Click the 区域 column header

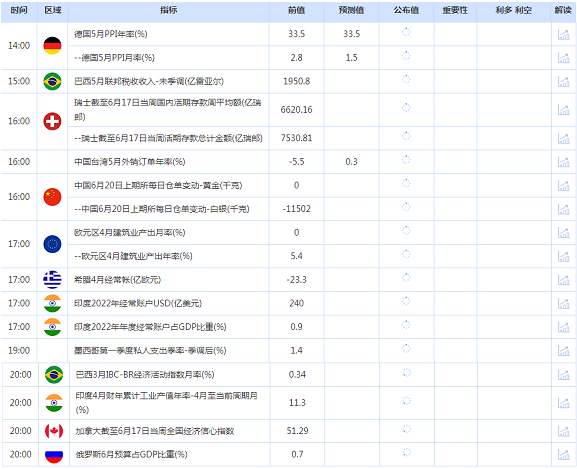pos(52,10)
